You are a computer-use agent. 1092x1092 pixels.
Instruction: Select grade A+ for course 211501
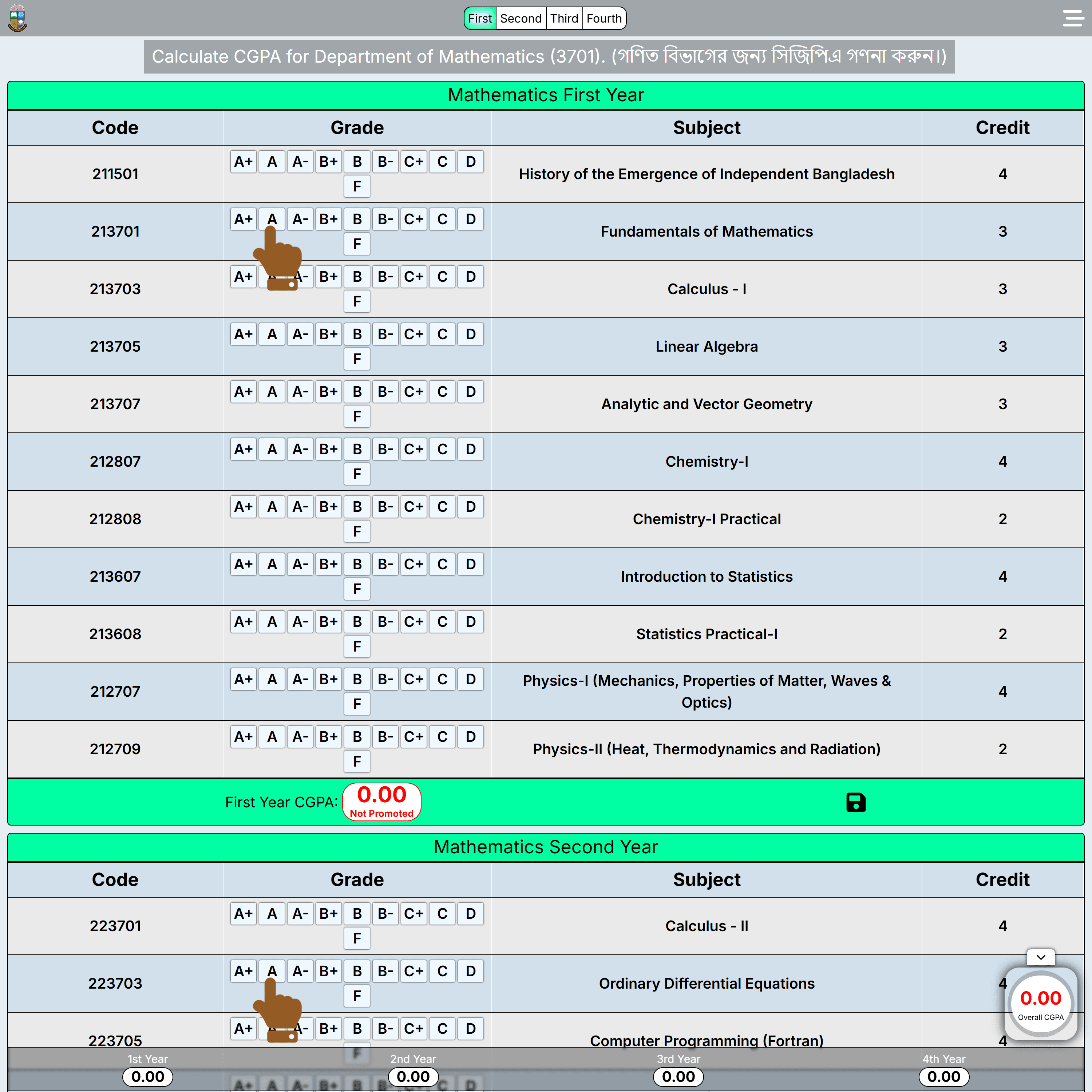[x=244, y=162]
